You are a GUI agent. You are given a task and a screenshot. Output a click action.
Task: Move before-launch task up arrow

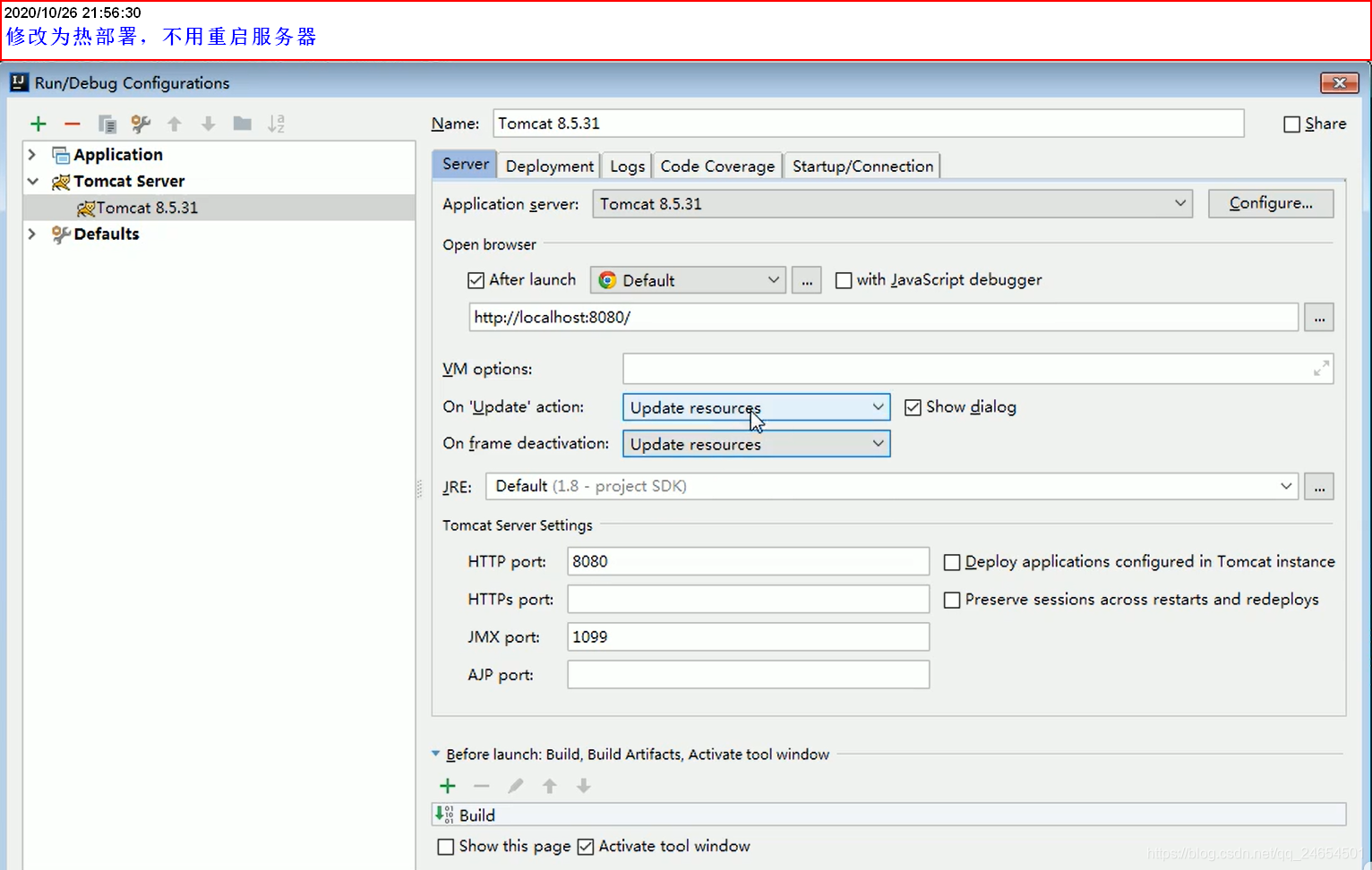tap(550, 786)
